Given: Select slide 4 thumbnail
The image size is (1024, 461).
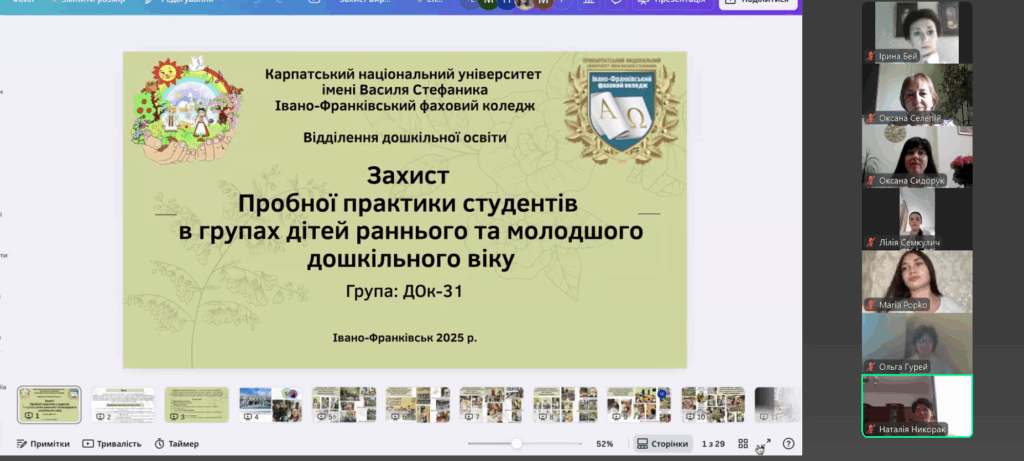Looking at the screenshot, I should click(x=270, y=405).
